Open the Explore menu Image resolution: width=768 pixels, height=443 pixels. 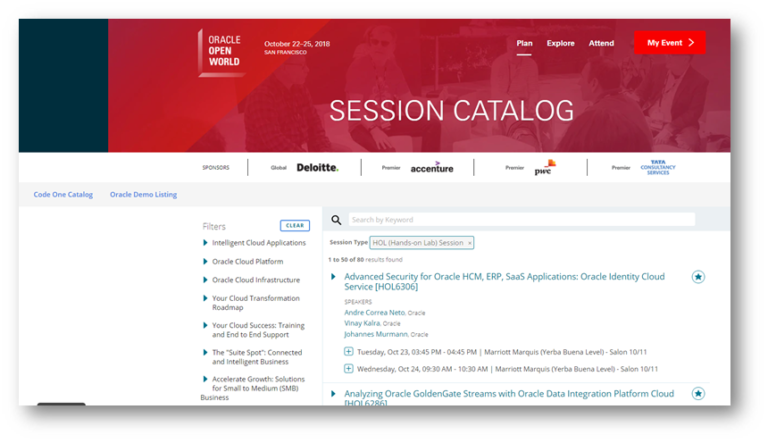[560, 43]
